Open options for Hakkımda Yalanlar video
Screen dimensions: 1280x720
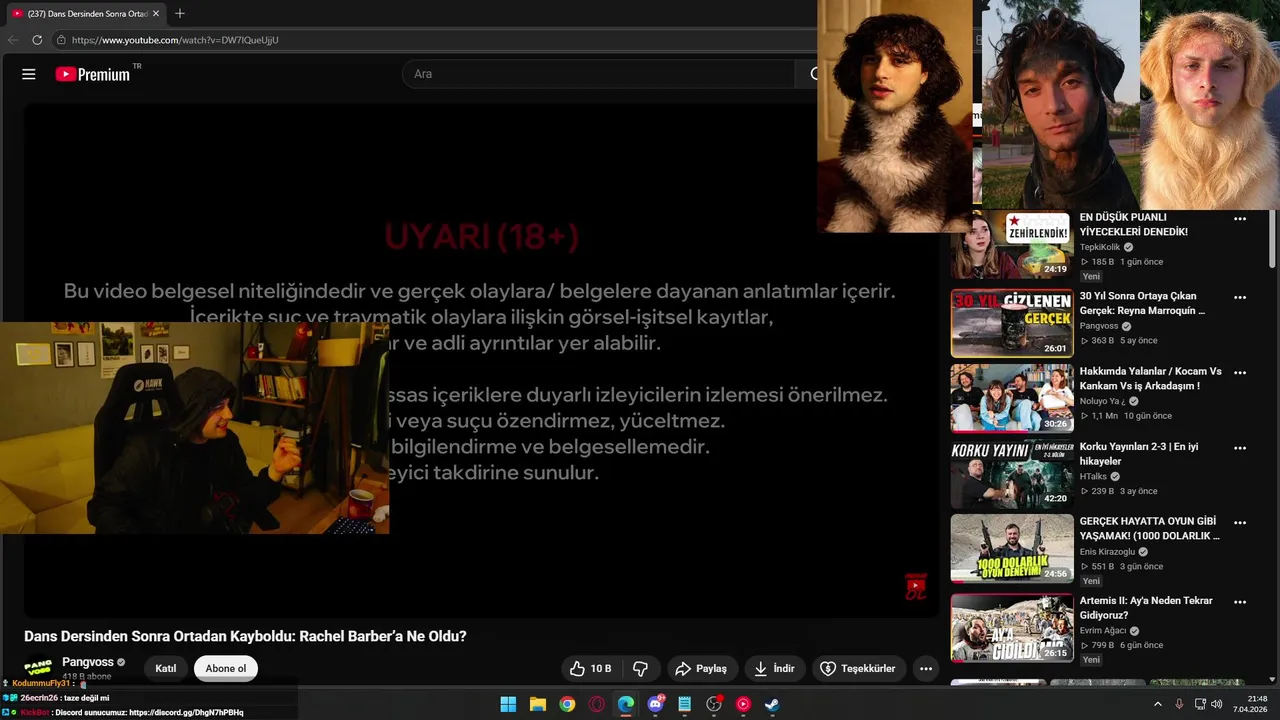1240,372
